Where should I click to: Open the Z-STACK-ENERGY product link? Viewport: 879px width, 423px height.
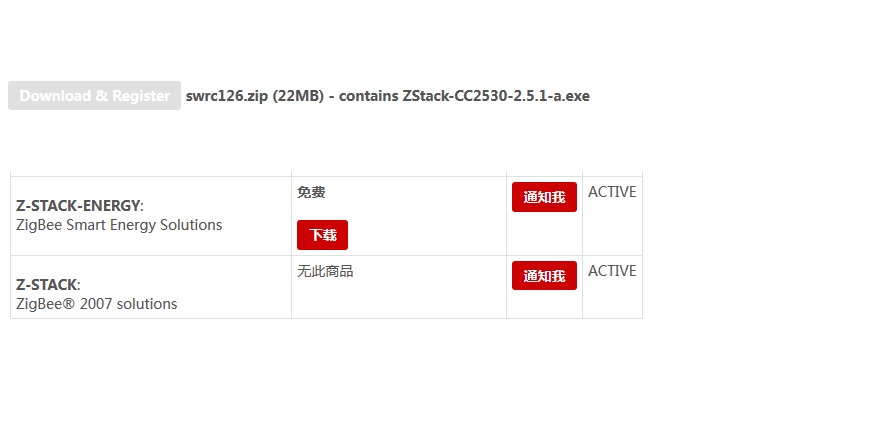point(78,205)
